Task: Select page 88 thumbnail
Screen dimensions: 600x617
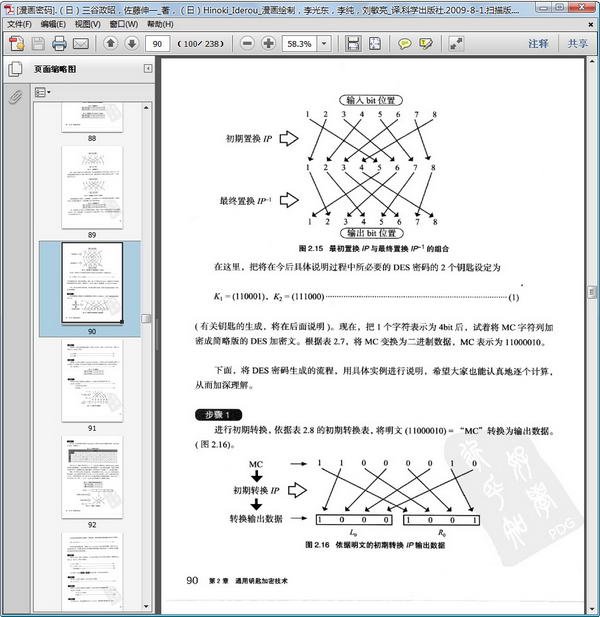Action: pos(92,118)
